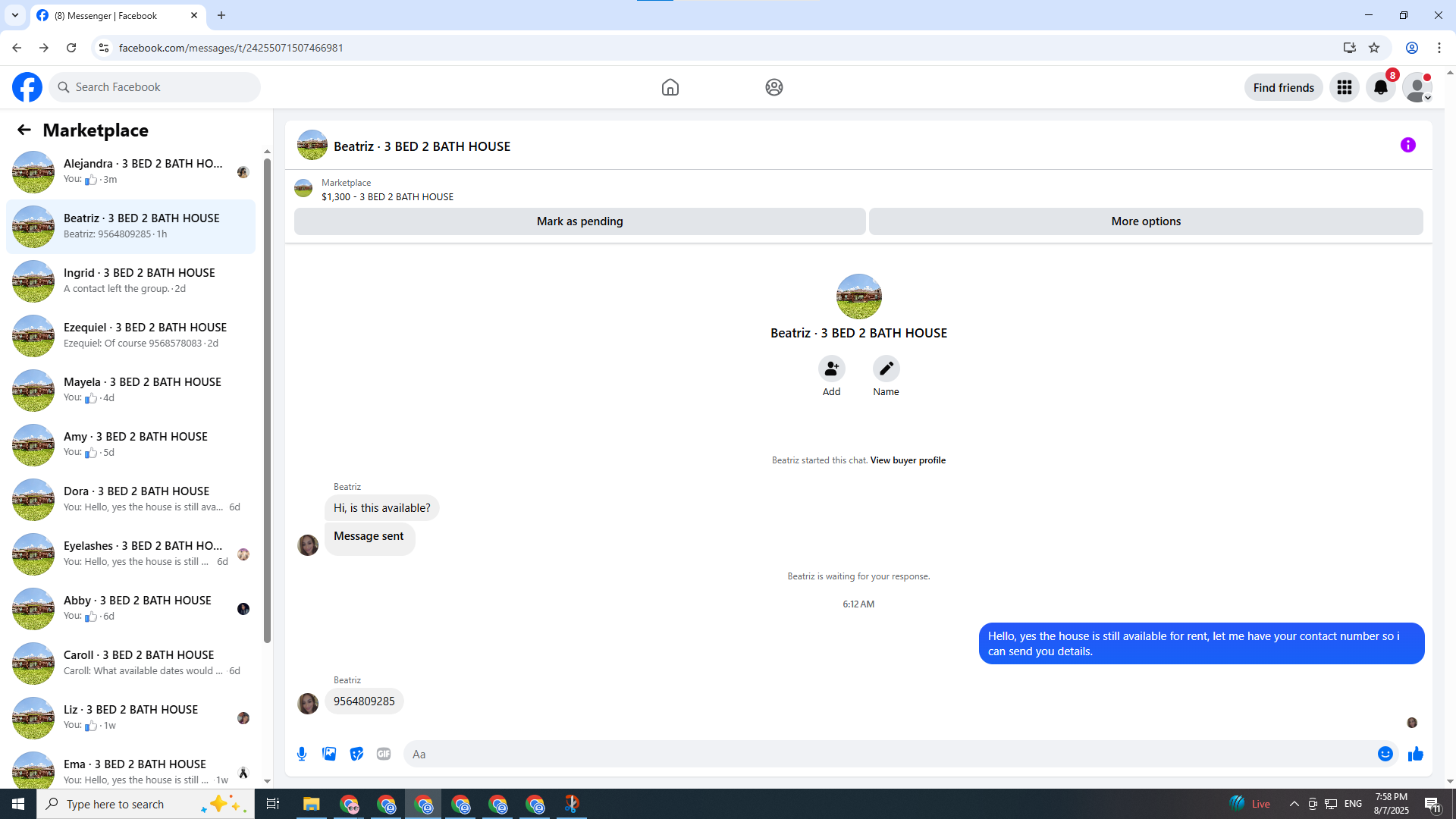
Task: Open the notifications bell
Action: click(x=1381, y=87)
